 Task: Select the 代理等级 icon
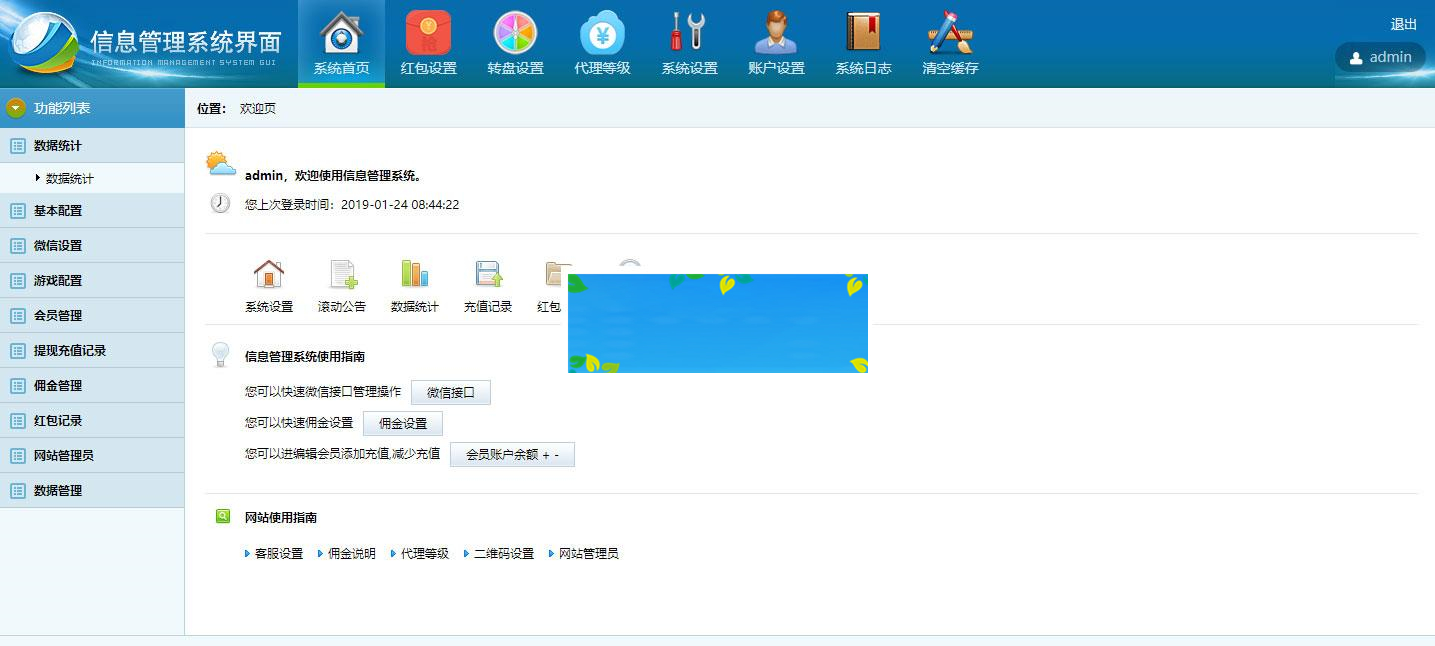pyautogui.click(x=601, y=42)
